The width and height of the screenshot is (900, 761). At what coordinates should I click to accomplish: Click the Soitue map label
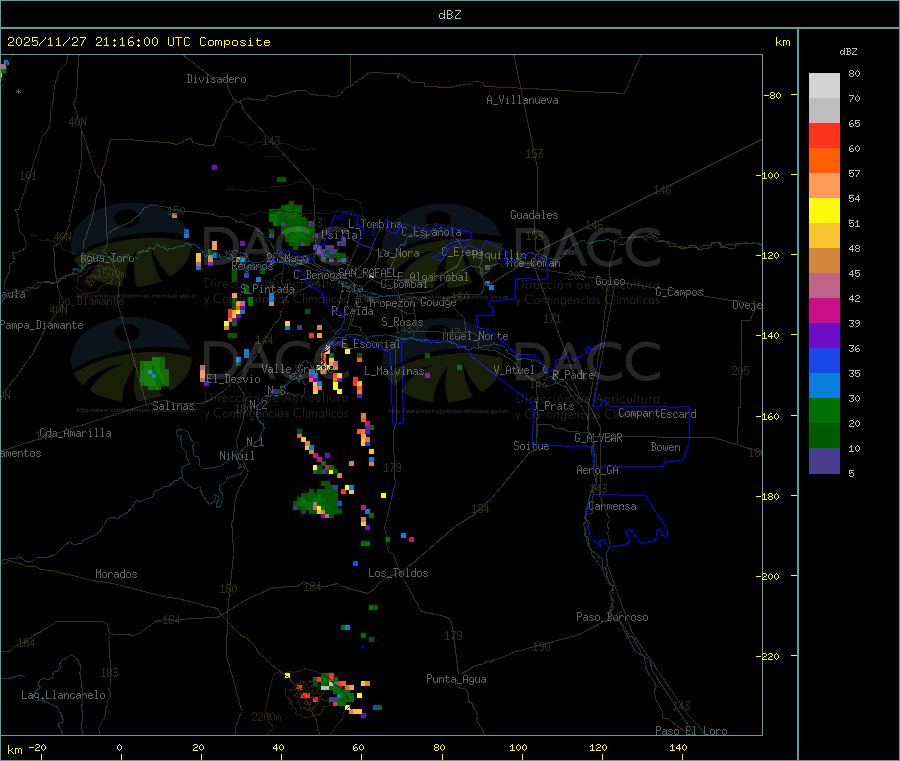(x=532, y=446)
